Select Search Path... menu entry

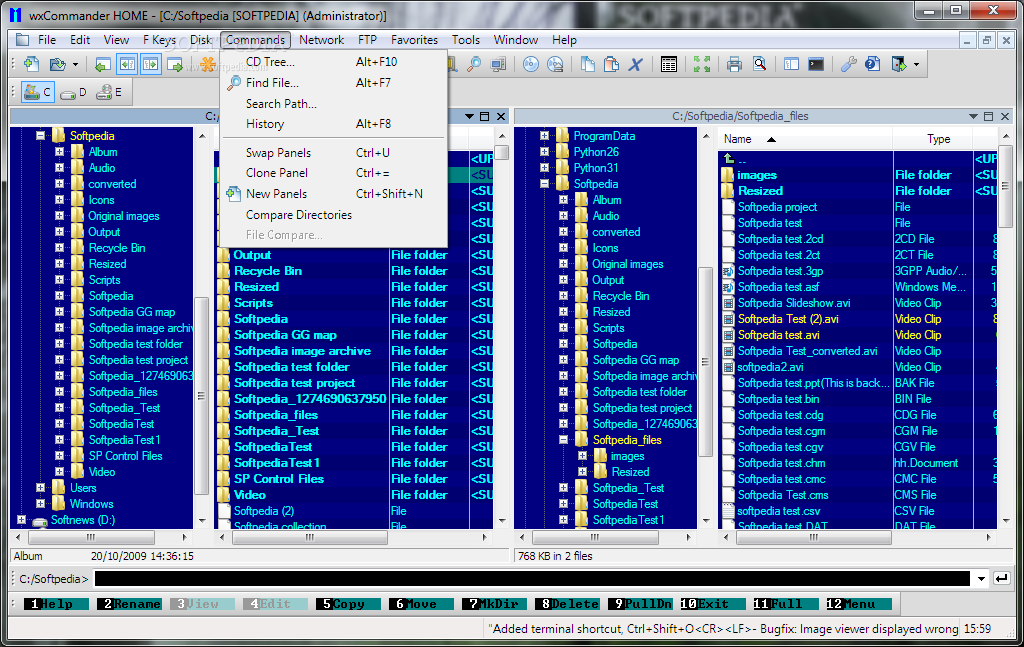[x=334, y=104]
